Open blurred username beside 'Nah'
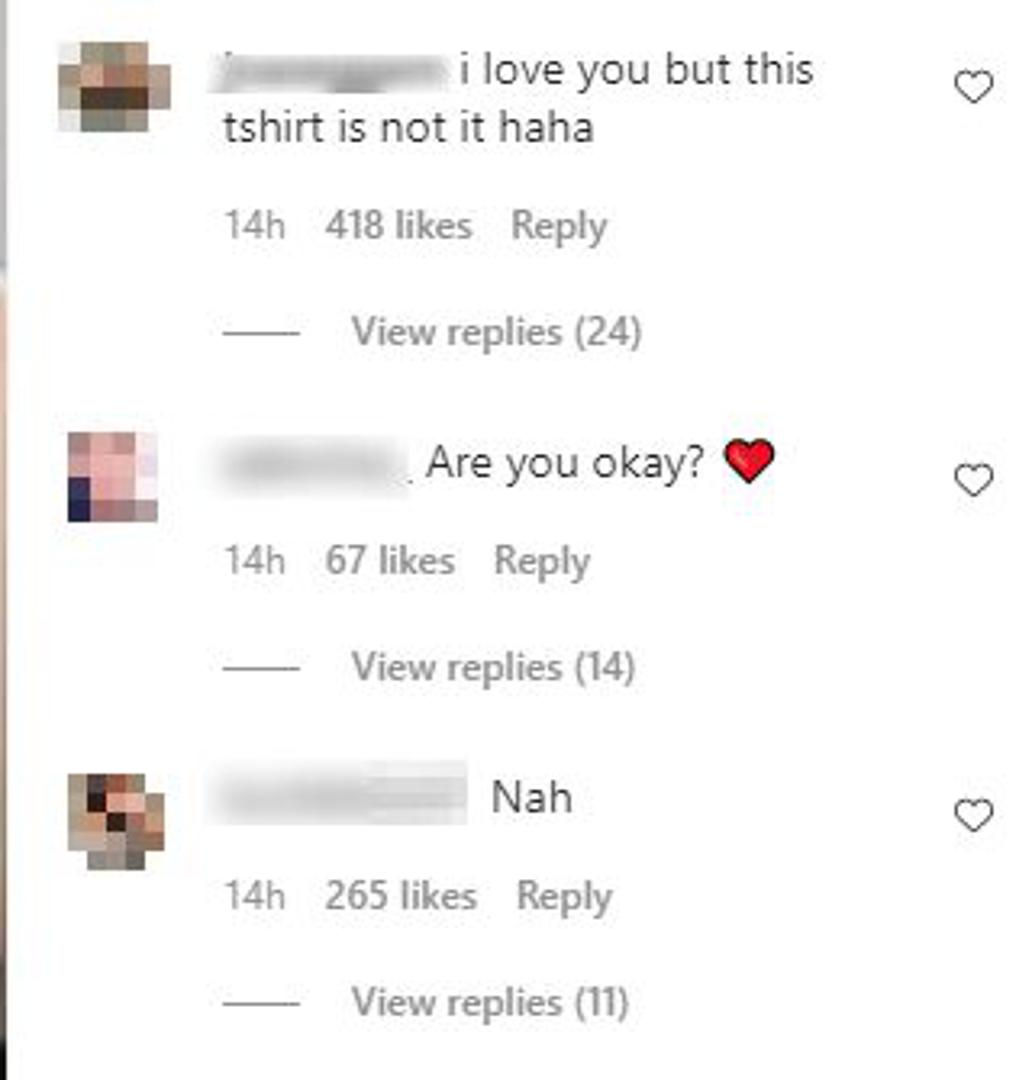The width and height of the screenshot is (1032, 1080). pyautogui.click(x=338, y=793)
